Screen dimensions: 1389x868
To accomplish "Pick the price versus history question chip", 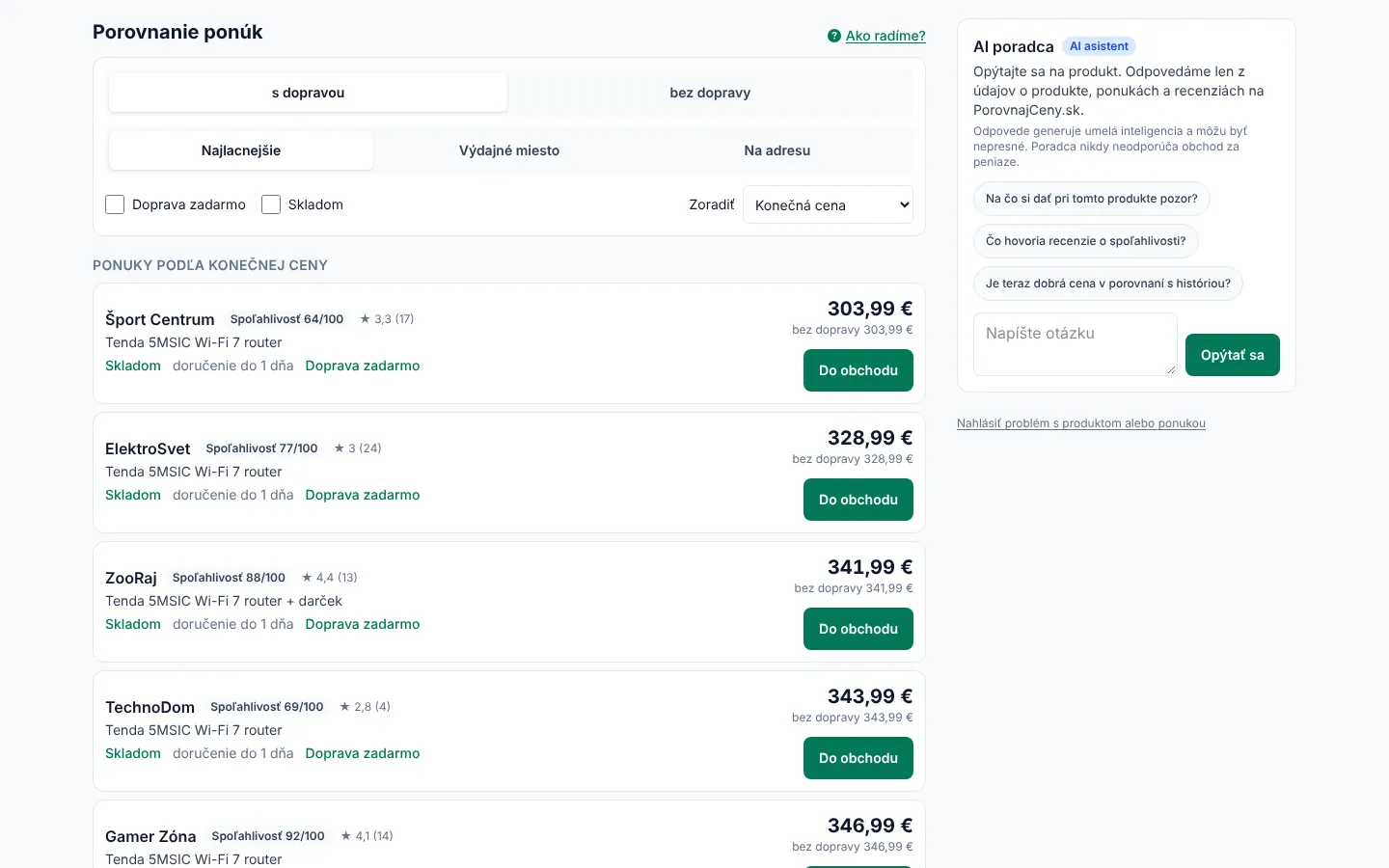I will click(x=1108, y=284).
